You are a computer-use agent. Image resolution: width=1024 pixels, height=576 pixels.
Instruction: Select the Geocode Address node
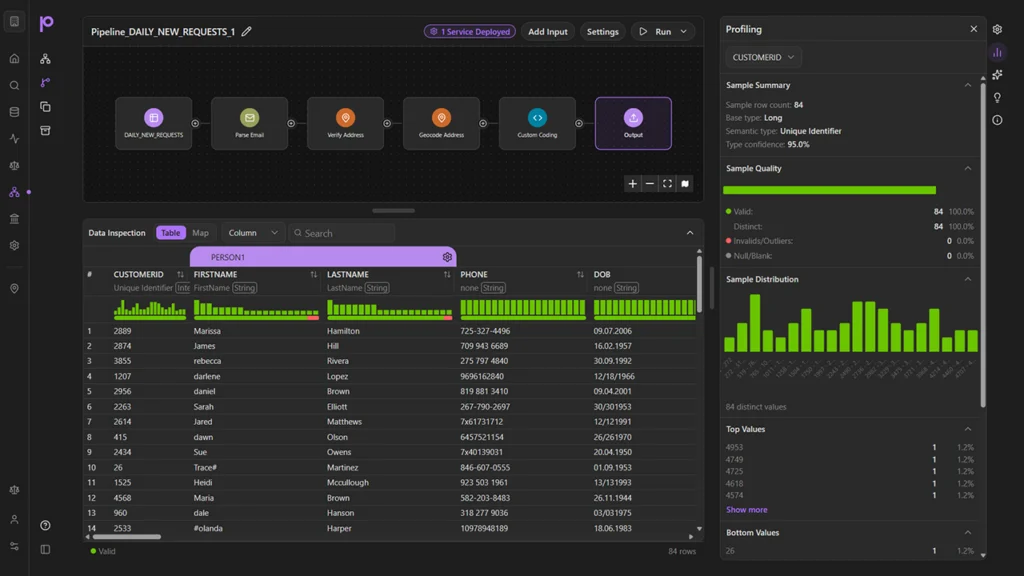click(x=441, y=123)
